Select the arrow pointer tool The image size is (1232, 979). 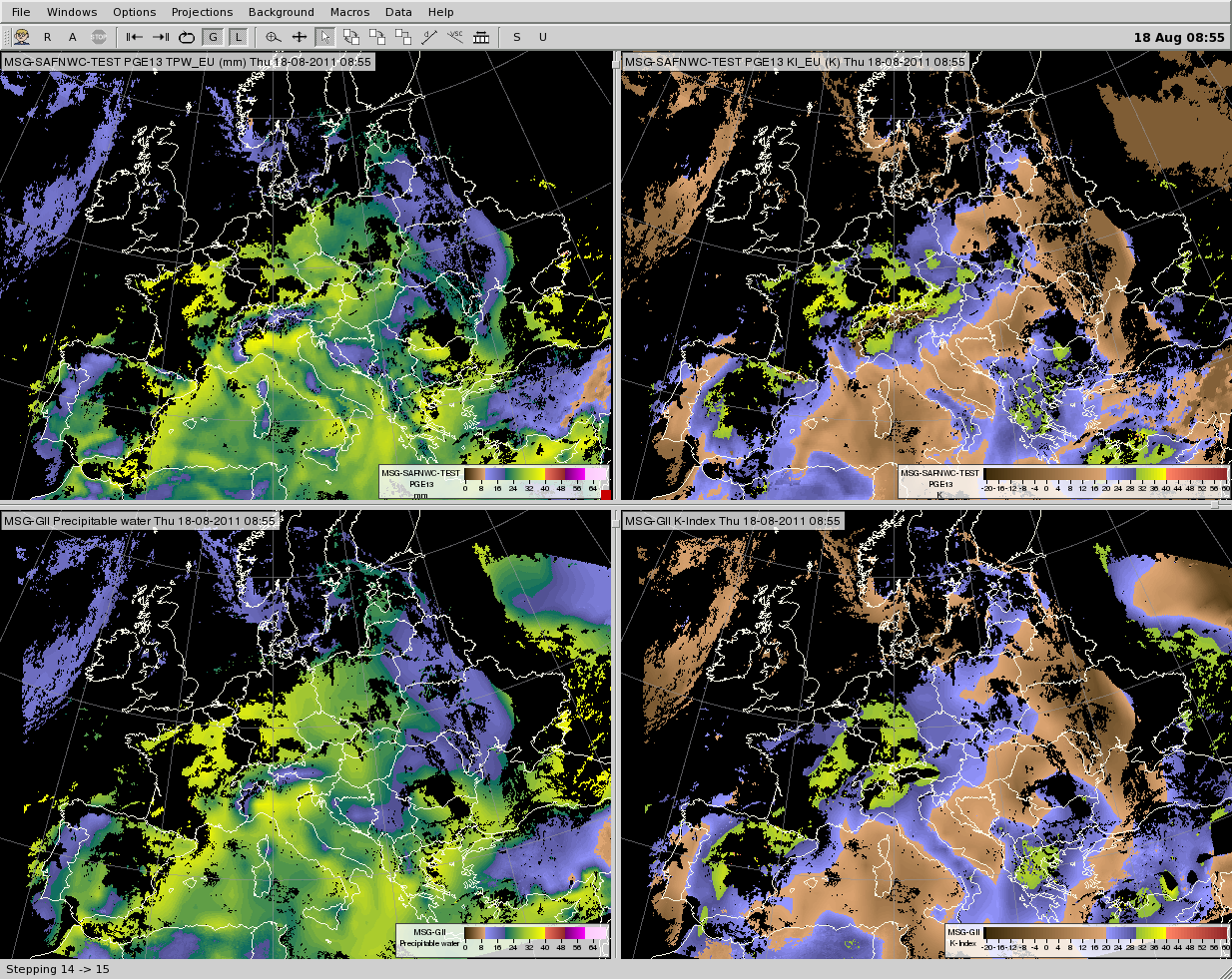click(324, 37)
